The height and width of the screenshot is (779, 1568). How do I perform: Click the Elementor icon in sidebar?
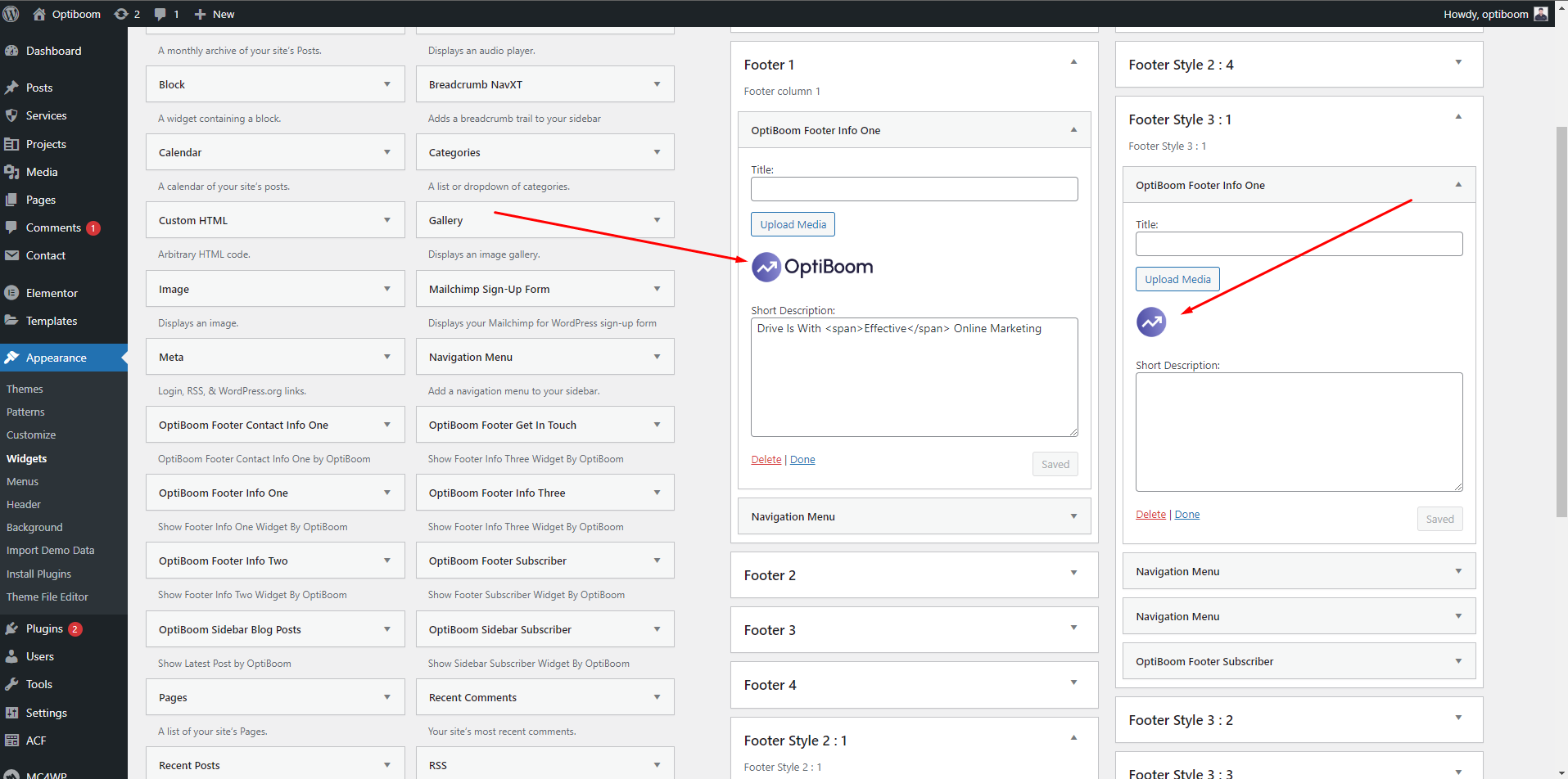tap(11, 293)
